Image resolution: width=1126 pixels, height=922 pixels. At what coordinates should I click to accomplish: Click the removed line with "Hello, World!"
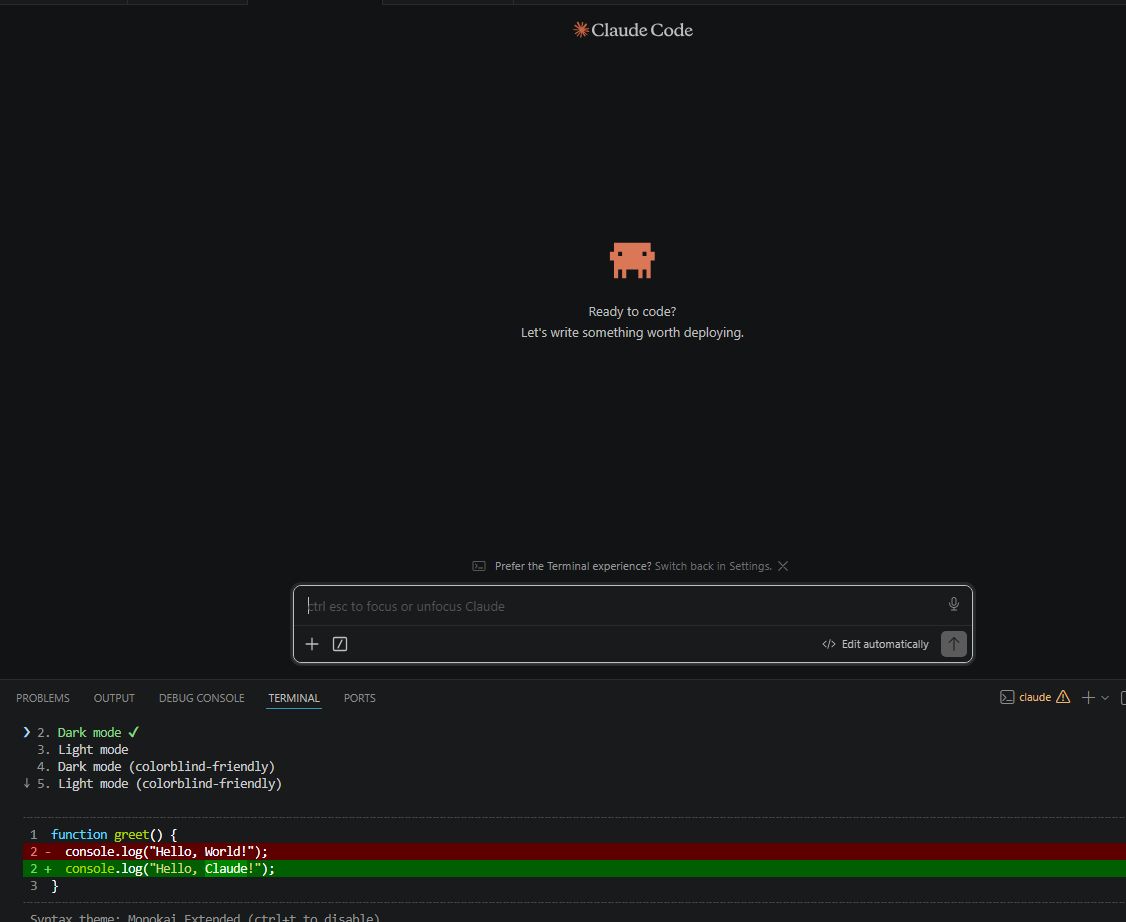click(x=574, y=852)
